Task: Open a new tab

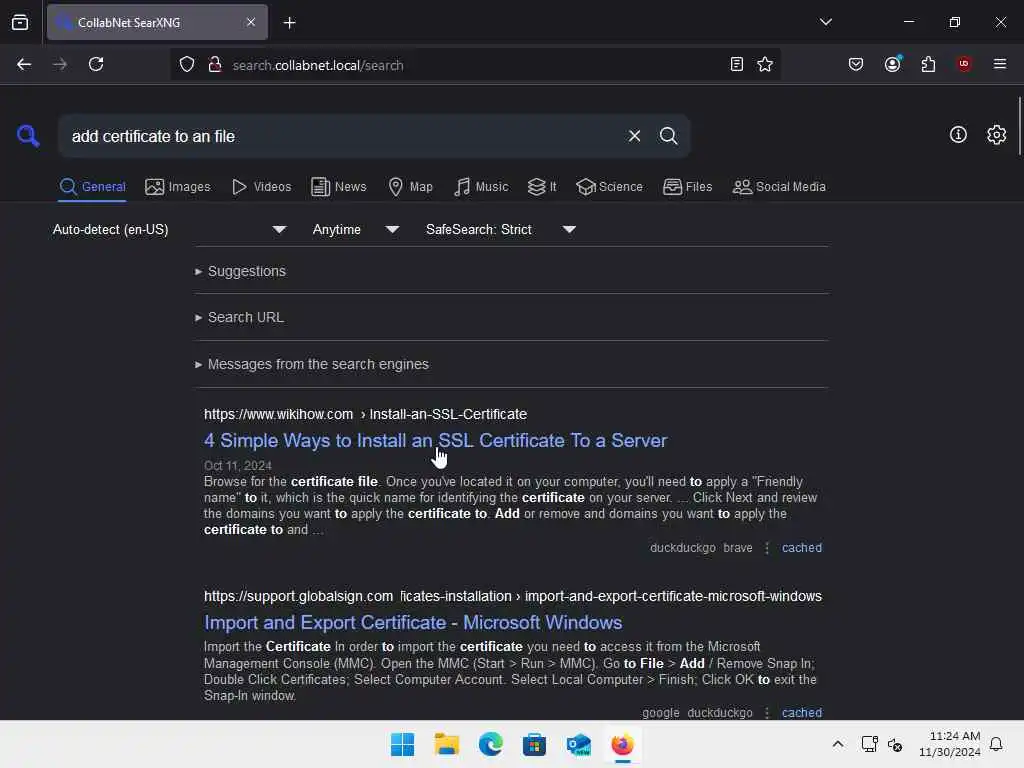Action: point(289,23)
